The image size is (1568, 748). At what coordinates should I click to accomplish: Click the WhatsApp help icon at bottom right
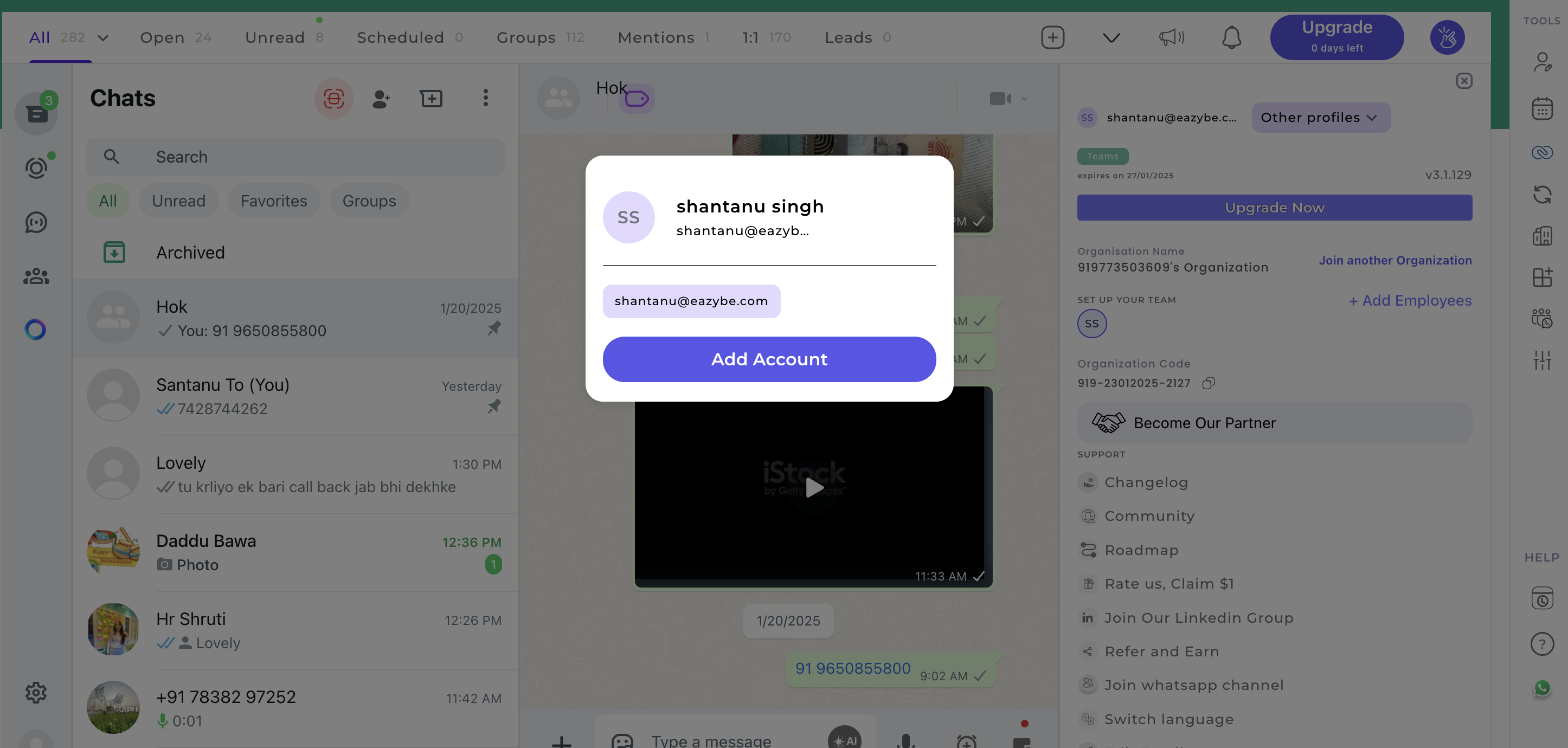[1543, 688]
